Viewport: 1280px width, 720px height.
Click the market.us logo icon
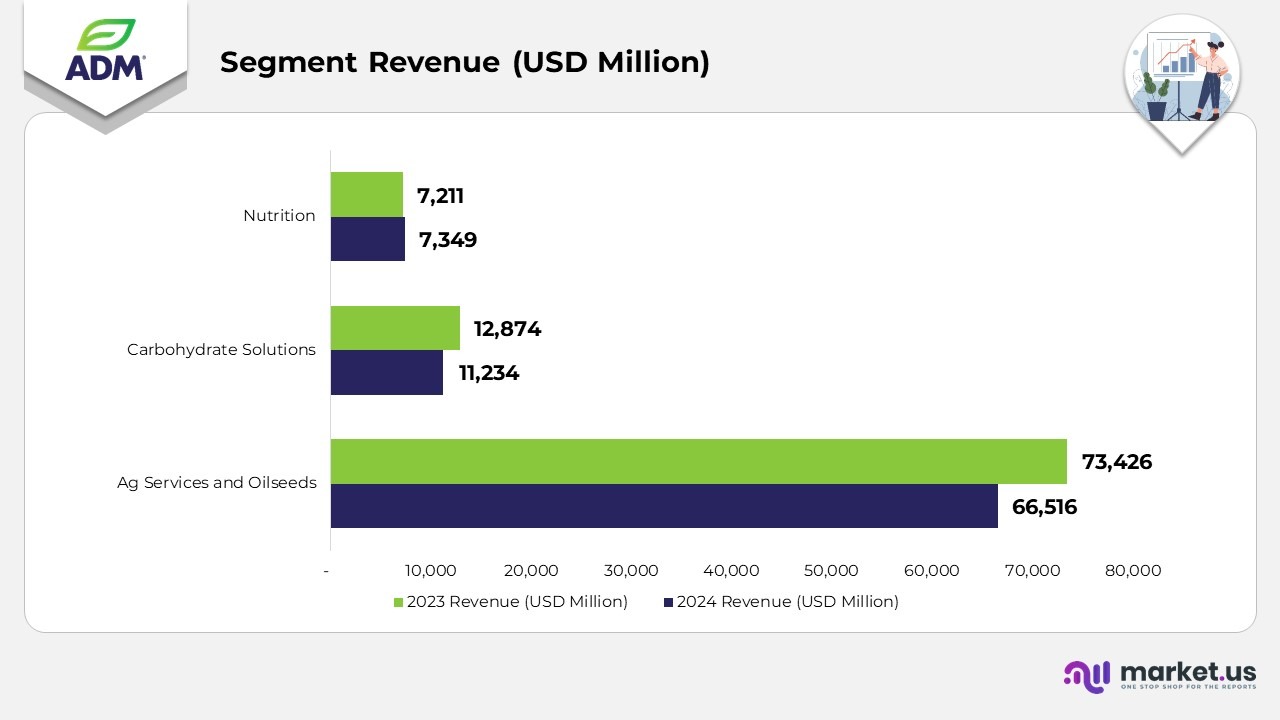coord(1086,676)
